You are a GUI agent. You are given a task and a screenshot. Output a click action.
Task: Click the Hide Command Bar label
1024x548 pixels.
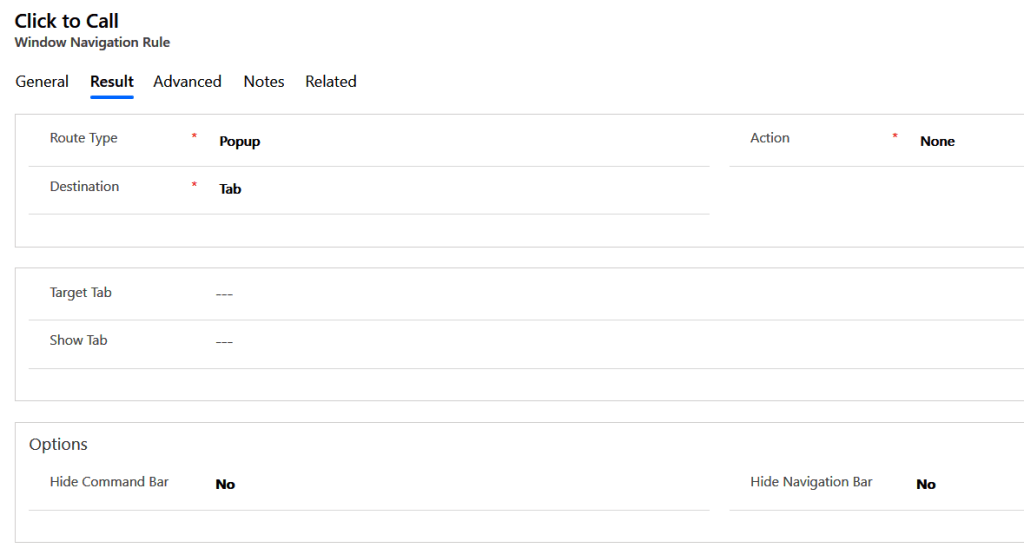pyautogui.click(x=109, y=482)
